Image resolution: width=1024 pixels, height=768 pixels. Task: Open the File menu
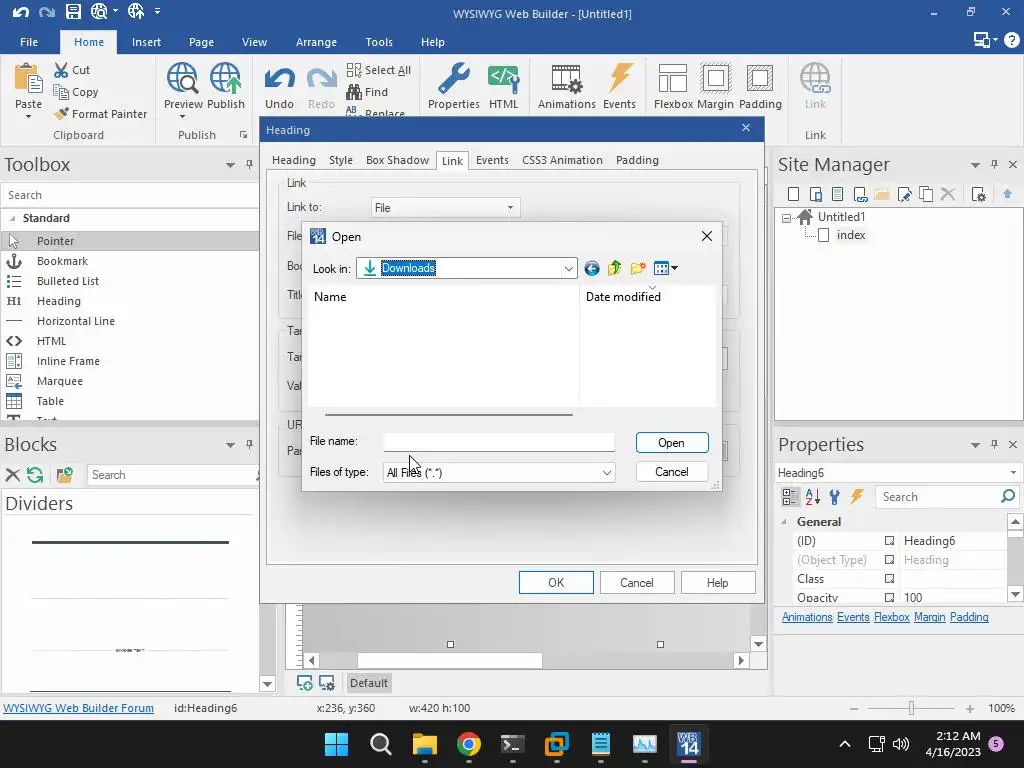click(29, 42)
